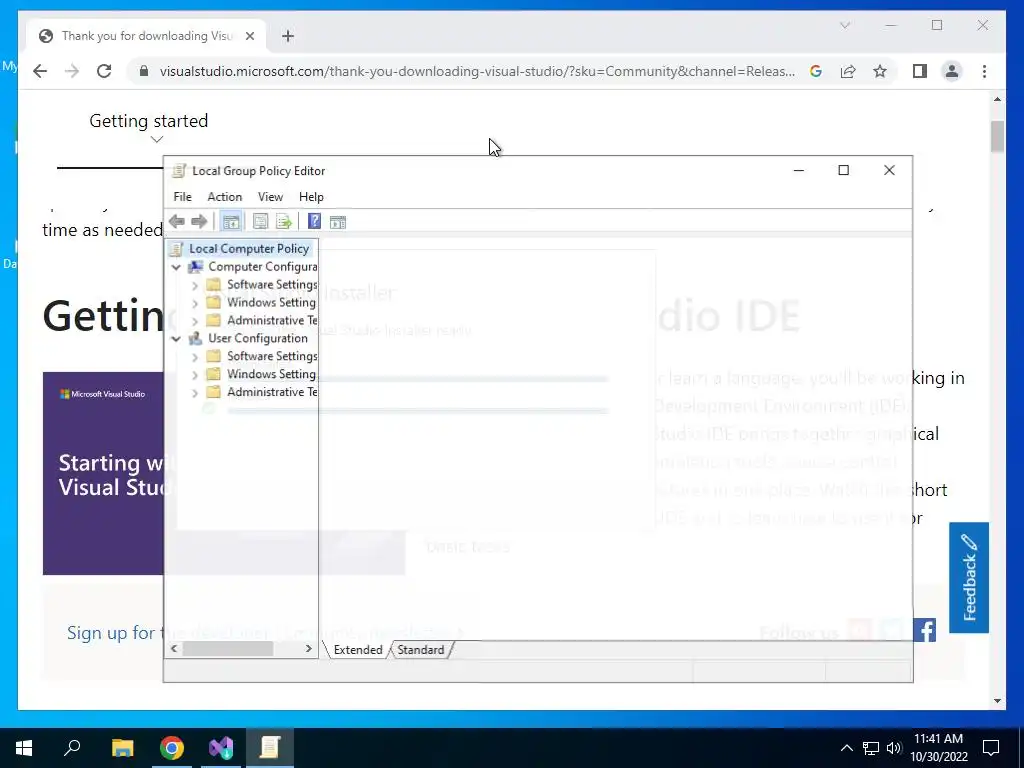The width and height of the screenshot is (1024, 768).
Task: Click the Feedback button on the web page
Action: [x=969, y=577]
